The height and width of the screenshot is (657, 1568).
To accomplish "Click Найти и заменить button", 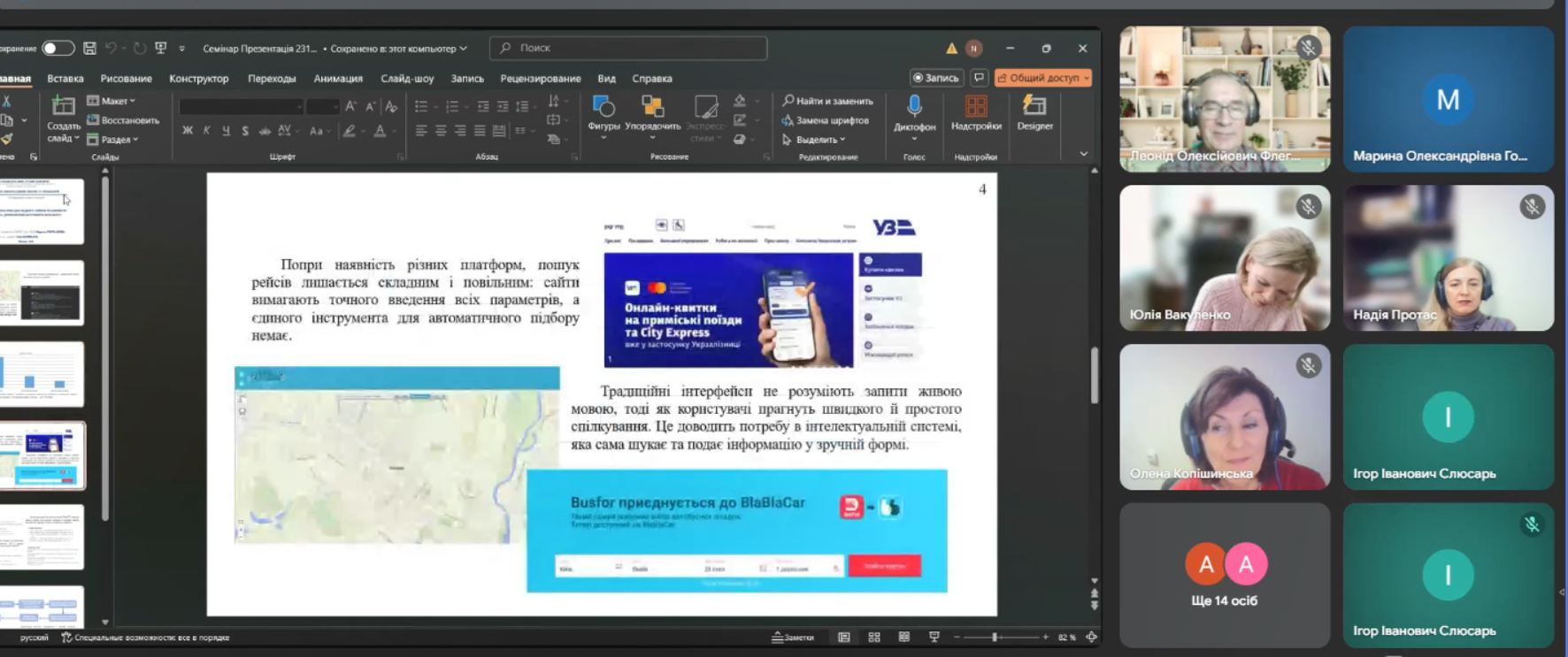I will (828, 101).
